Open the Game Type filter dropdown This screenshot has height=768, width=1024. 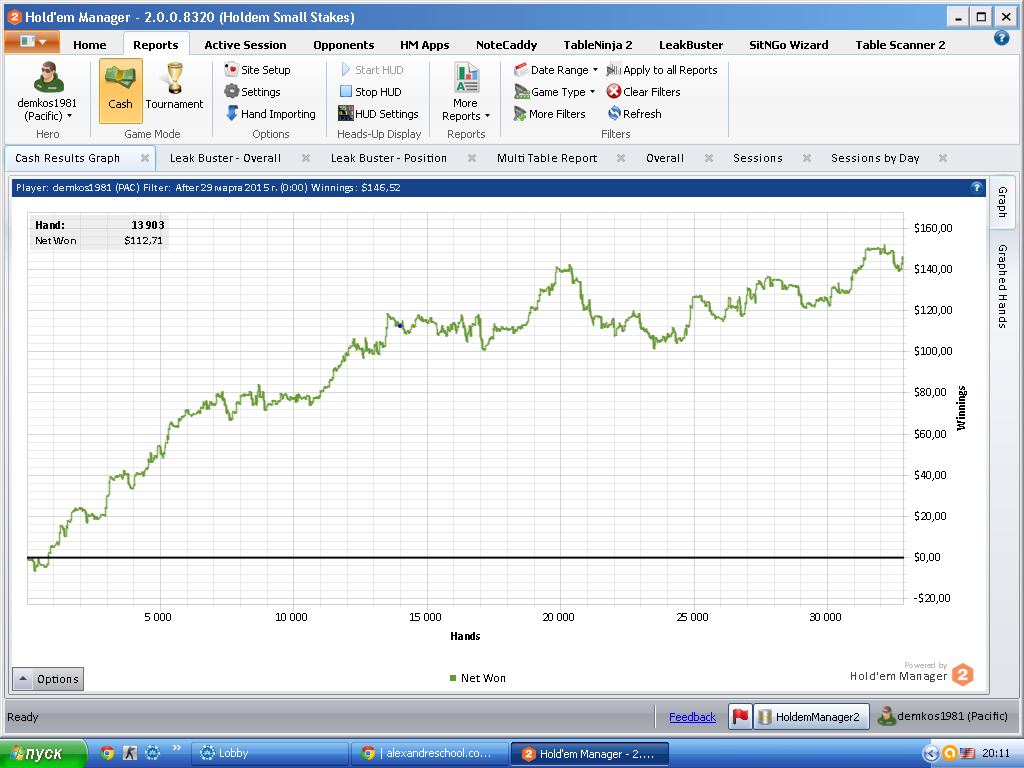554,92
